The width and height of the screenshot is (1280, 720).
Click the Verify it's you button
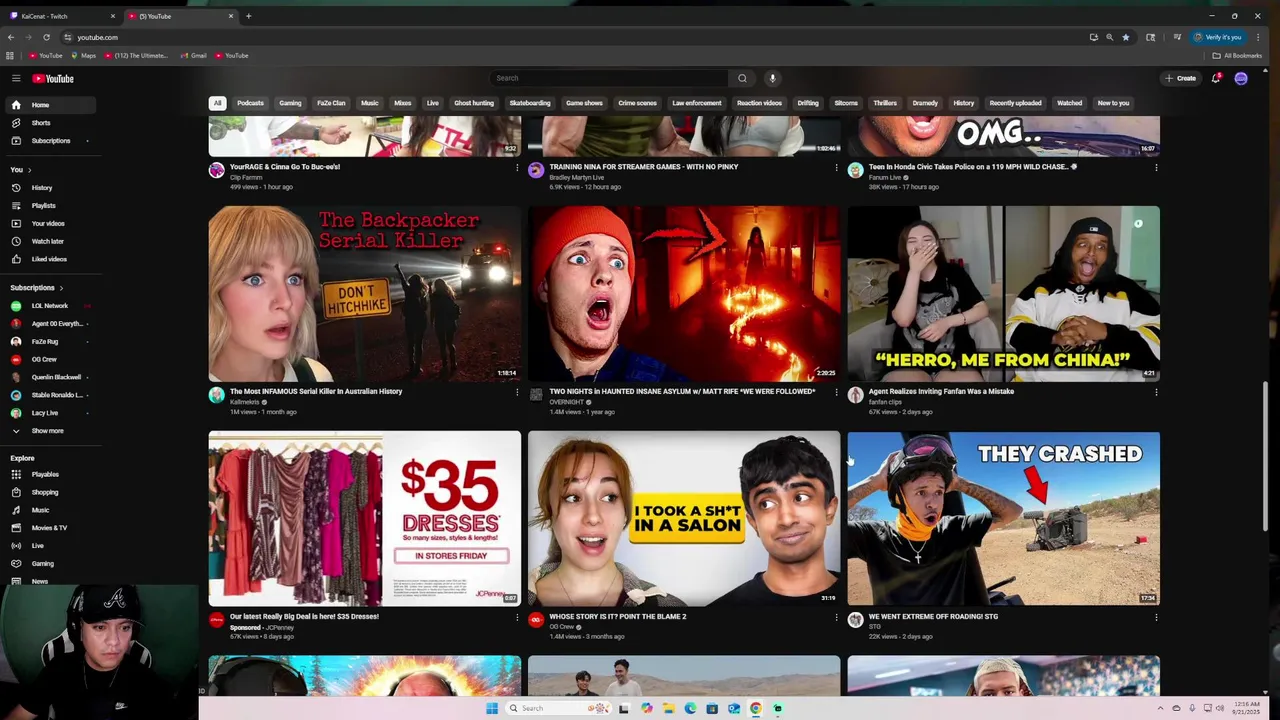pos(1218,37)
